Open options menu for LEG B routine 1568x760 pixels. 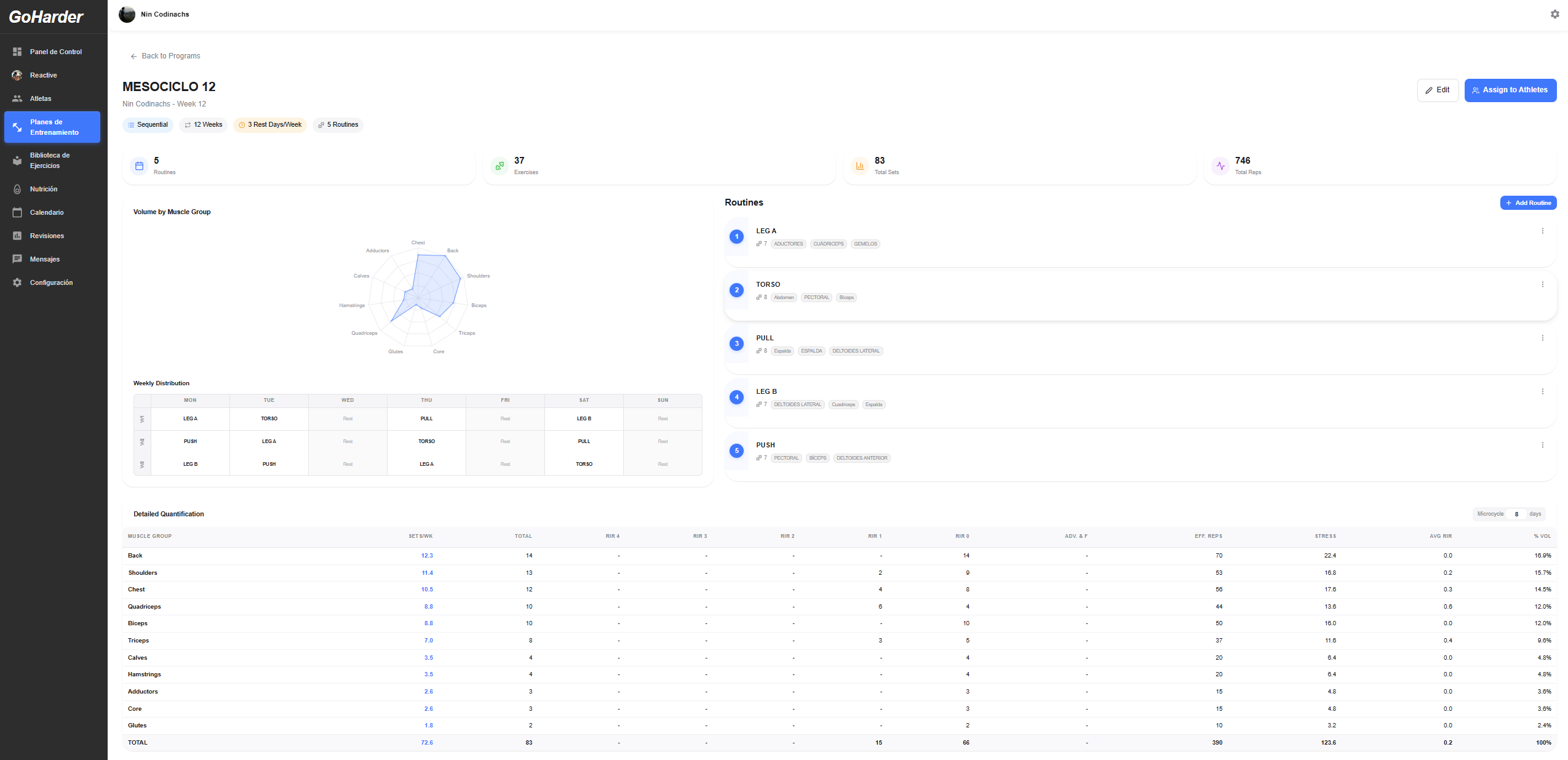click(x=1542, y=391)
